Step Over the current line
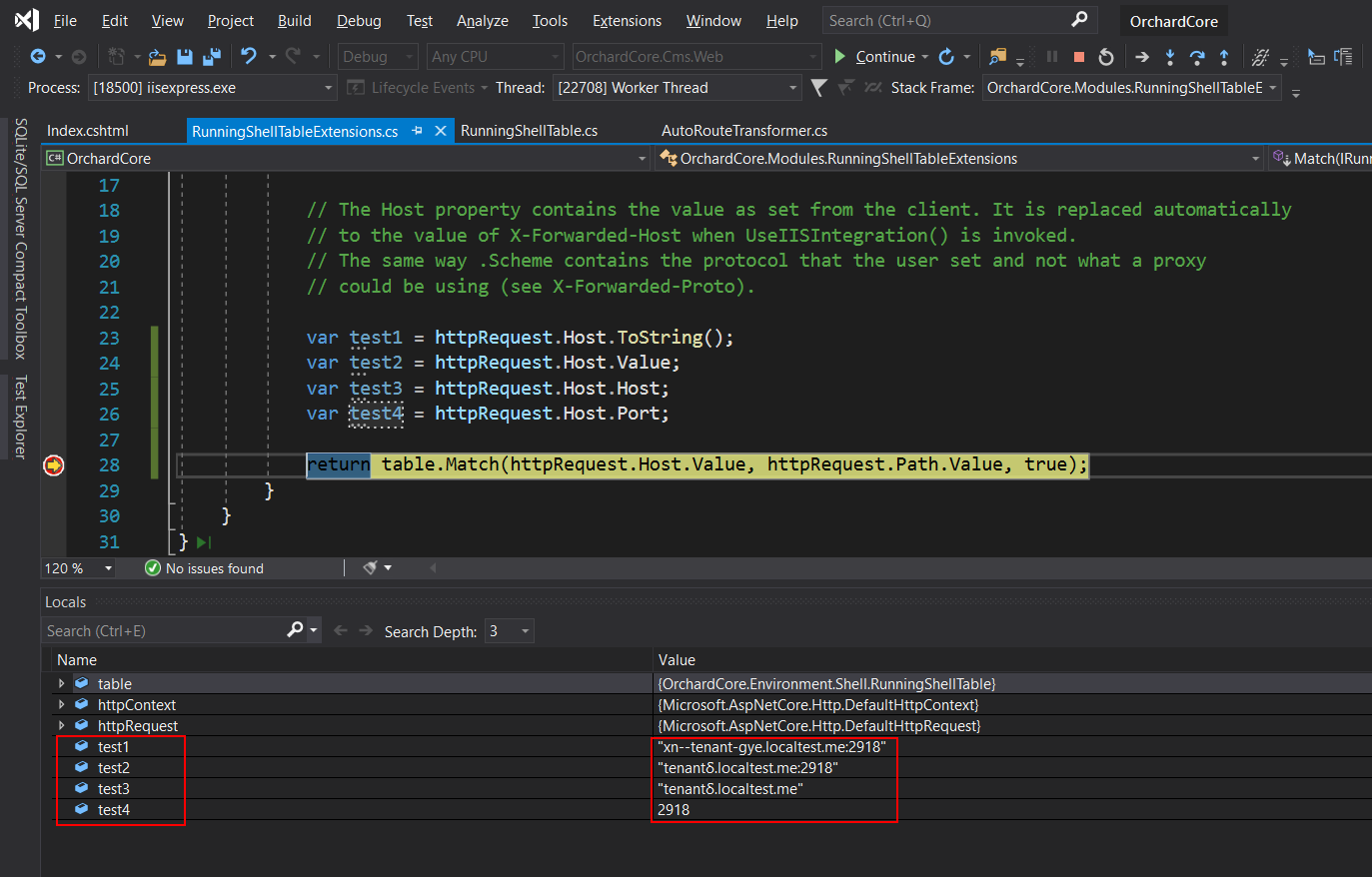This screenshot has width=1372, height=877. click(x=1196, y=57)
